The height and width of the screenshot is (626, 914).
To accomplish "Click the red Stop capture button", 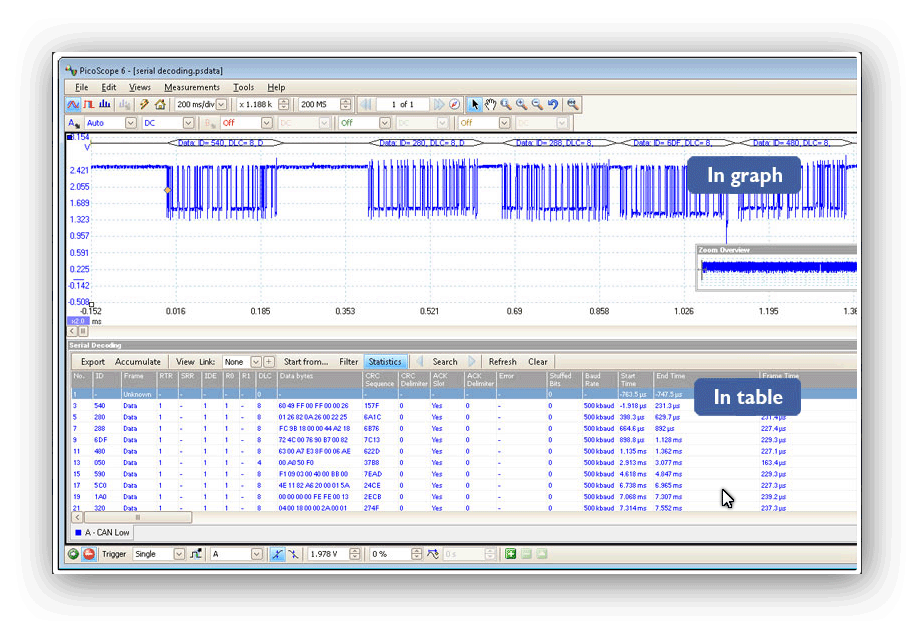I will pos(89,554).
